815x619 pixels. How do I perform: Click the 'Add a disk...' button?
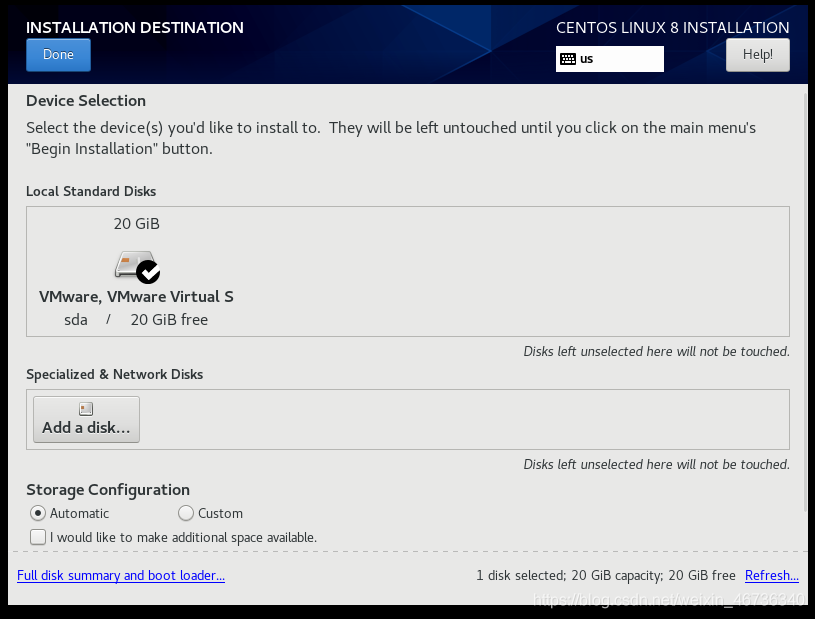pos(86,419)
